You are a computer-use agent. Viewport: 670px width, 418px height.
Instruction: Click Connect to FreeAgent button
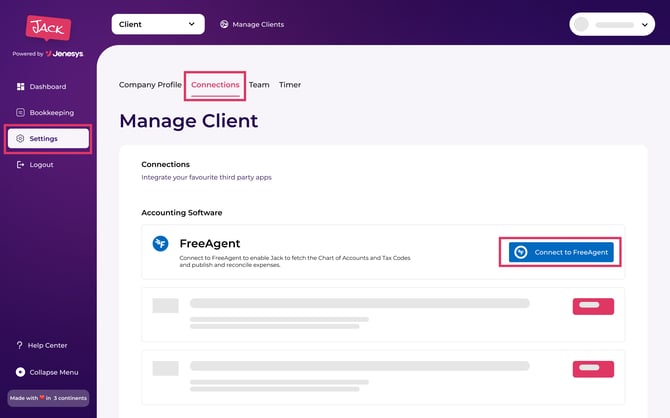pos(561,252)
